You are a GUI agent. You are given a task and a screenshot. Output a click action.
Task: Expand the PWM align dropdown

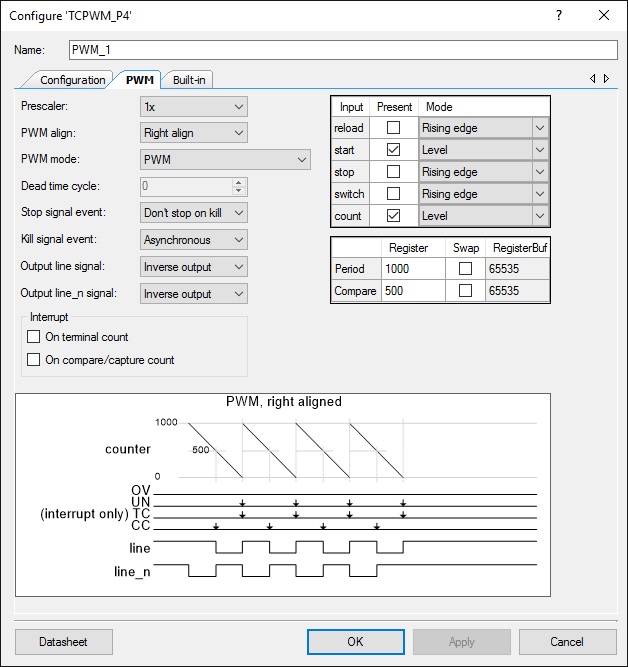[x=193, y=133]
